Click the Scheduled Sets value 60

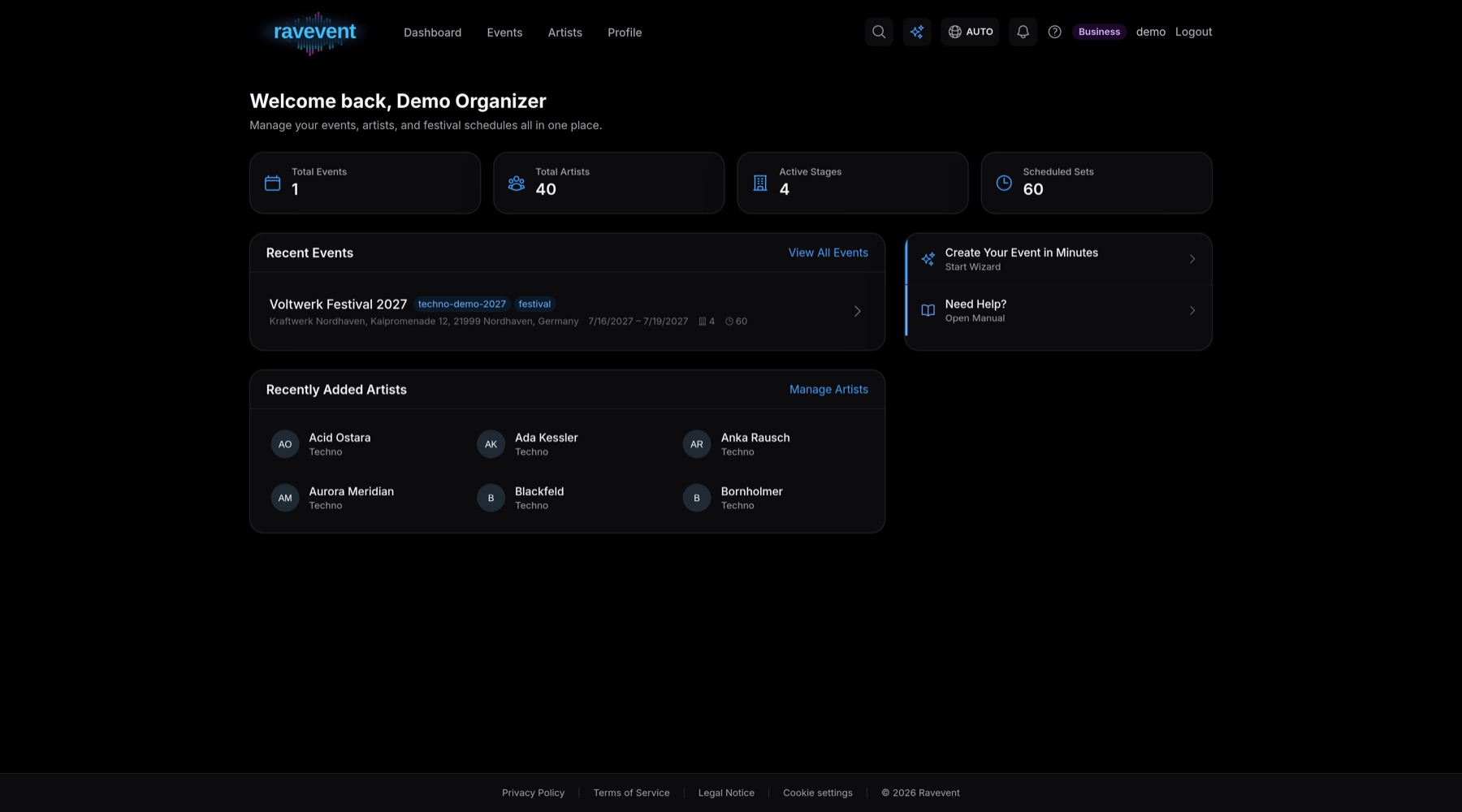pyautogui.click(x=1033, y=189)
